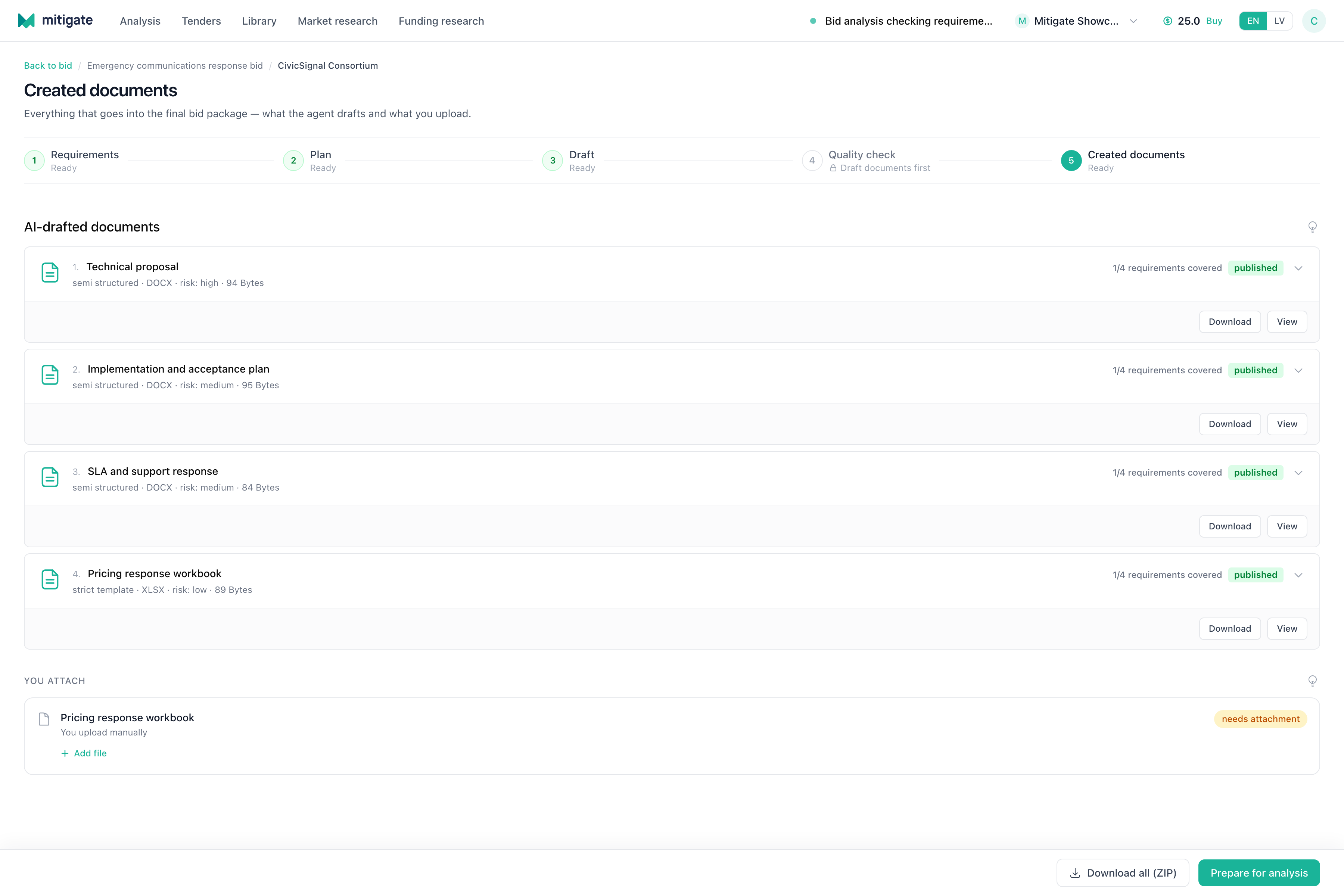This screenshot has width=1344, height=896.
Task: View the Implementation and acceptance plan
Action: [x=1287, y=424]
